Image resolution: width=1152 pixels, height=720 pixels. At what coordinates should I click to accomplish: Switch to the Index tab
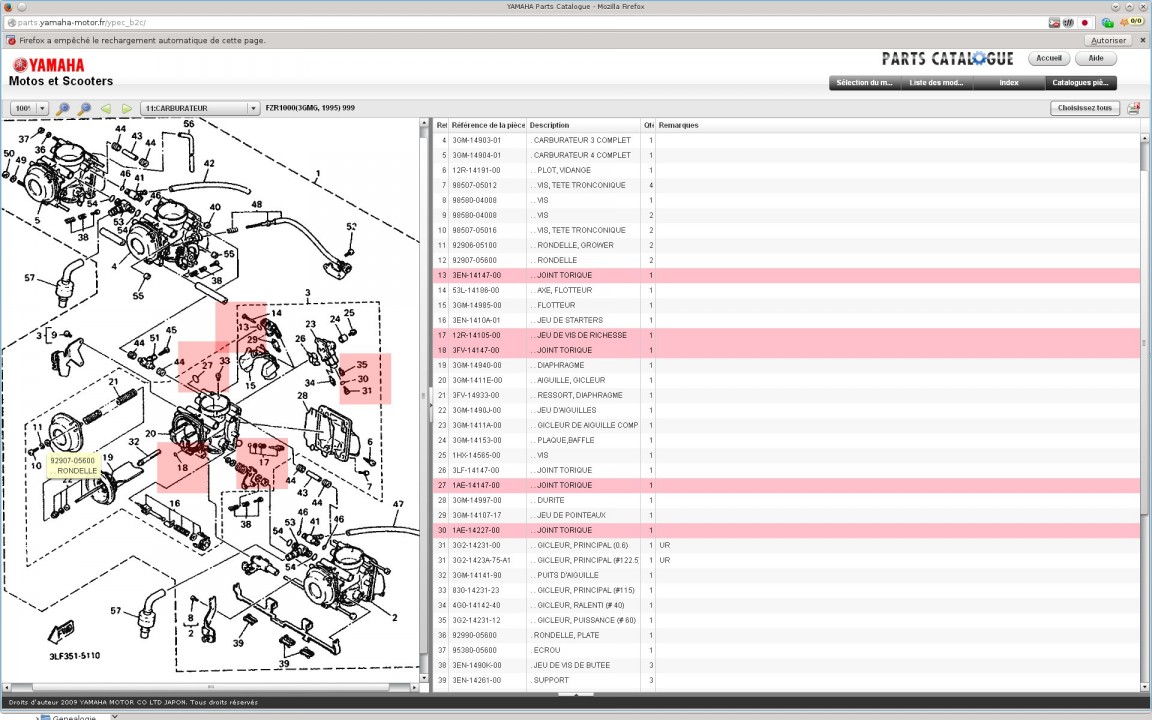click(x=1008, y=83)
